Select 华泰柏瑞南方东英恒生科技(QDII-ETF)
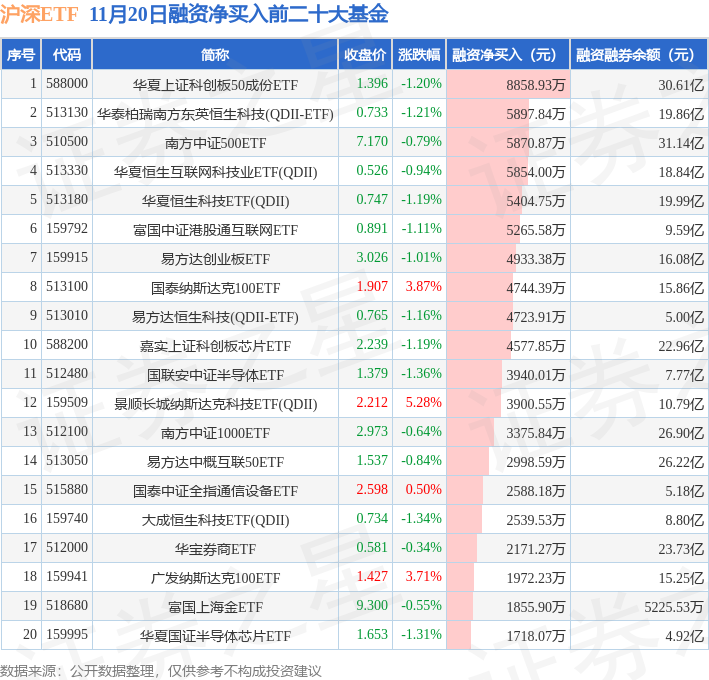 tap(215, 114)
